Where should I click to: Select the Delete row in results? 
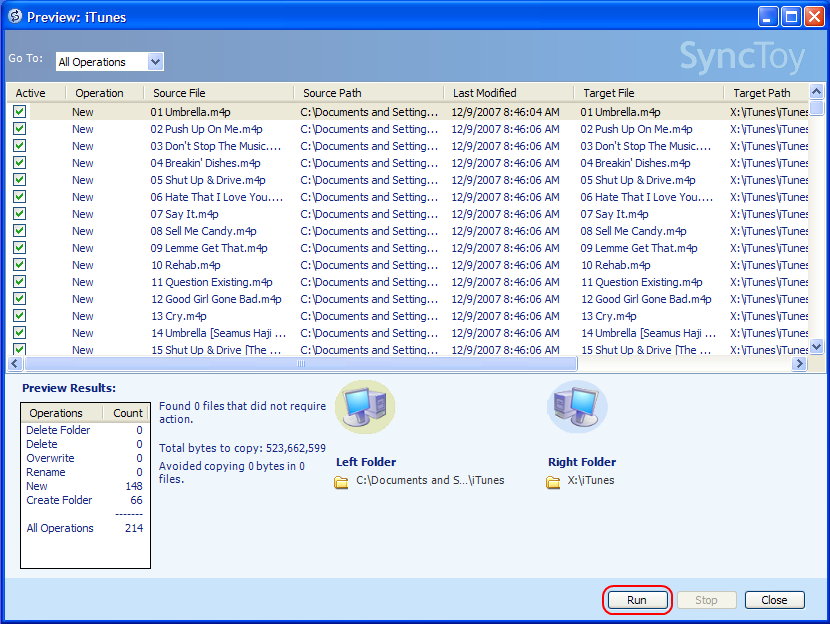pyautogui.click(x=85, y=444)
